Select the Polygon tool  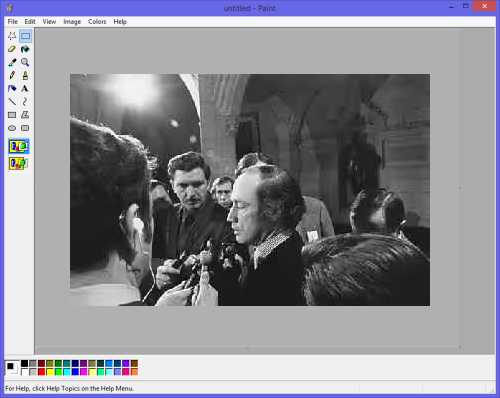(x=25, y=115)
